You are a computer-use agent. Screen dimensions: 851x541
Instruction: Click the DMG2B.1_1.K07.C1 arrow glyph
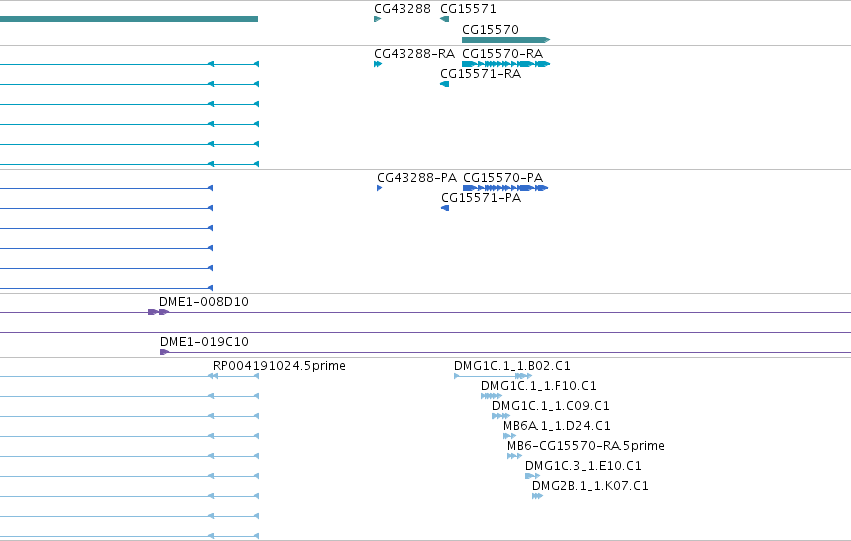pos(537,496)
